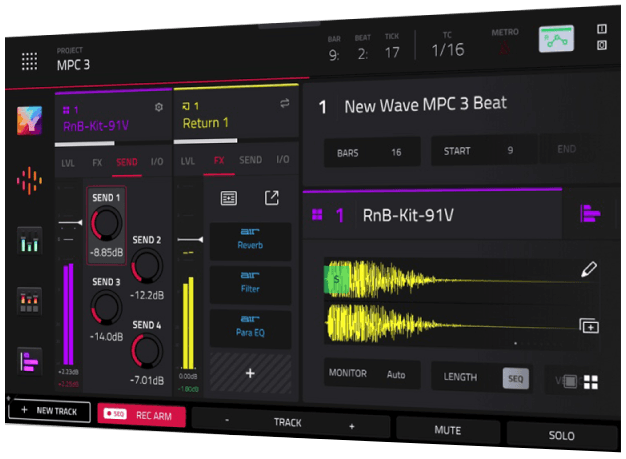
Task: Toggle the metronome icon under METRO
Action: (505, 48)
